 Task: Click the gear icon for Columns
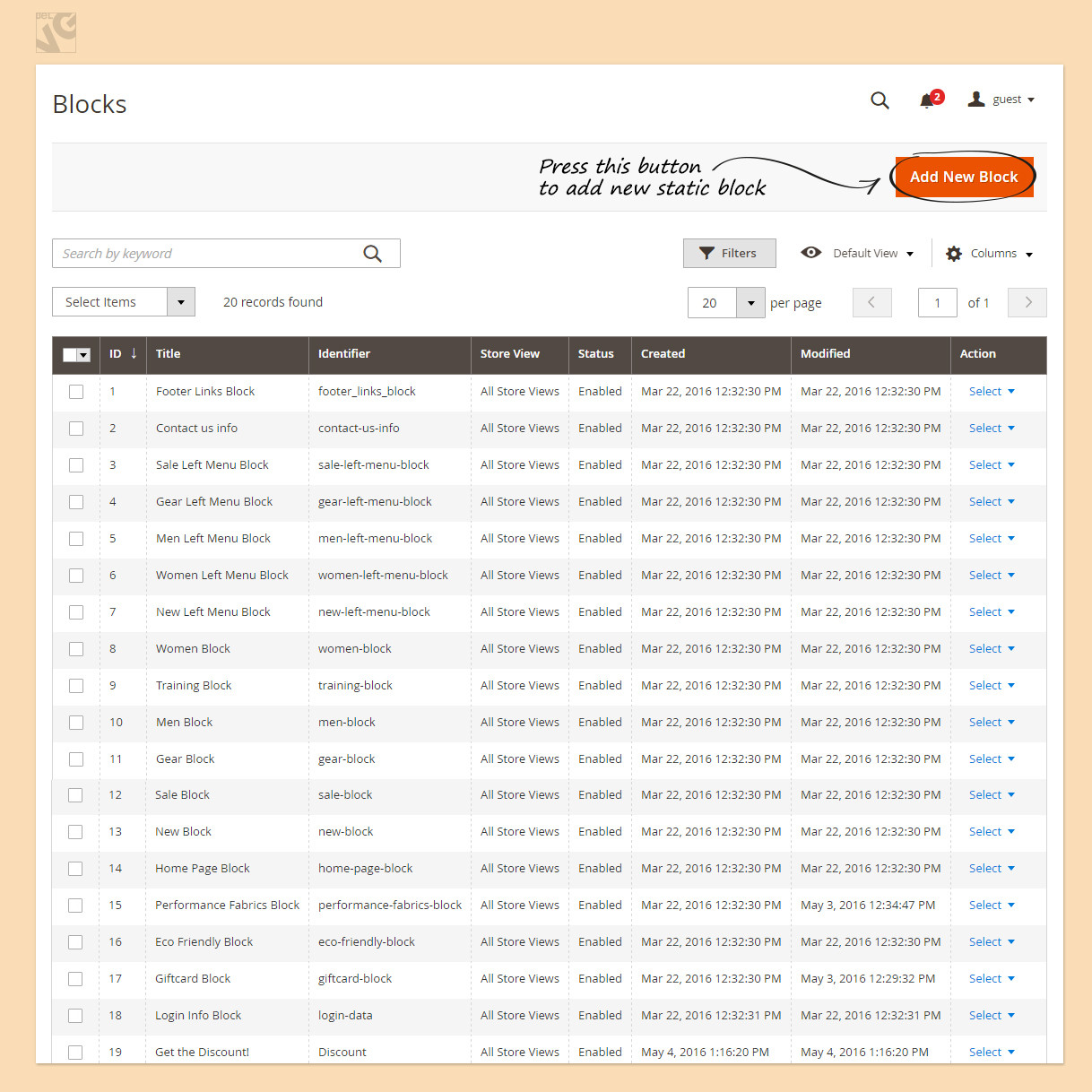tap(954, 254)
